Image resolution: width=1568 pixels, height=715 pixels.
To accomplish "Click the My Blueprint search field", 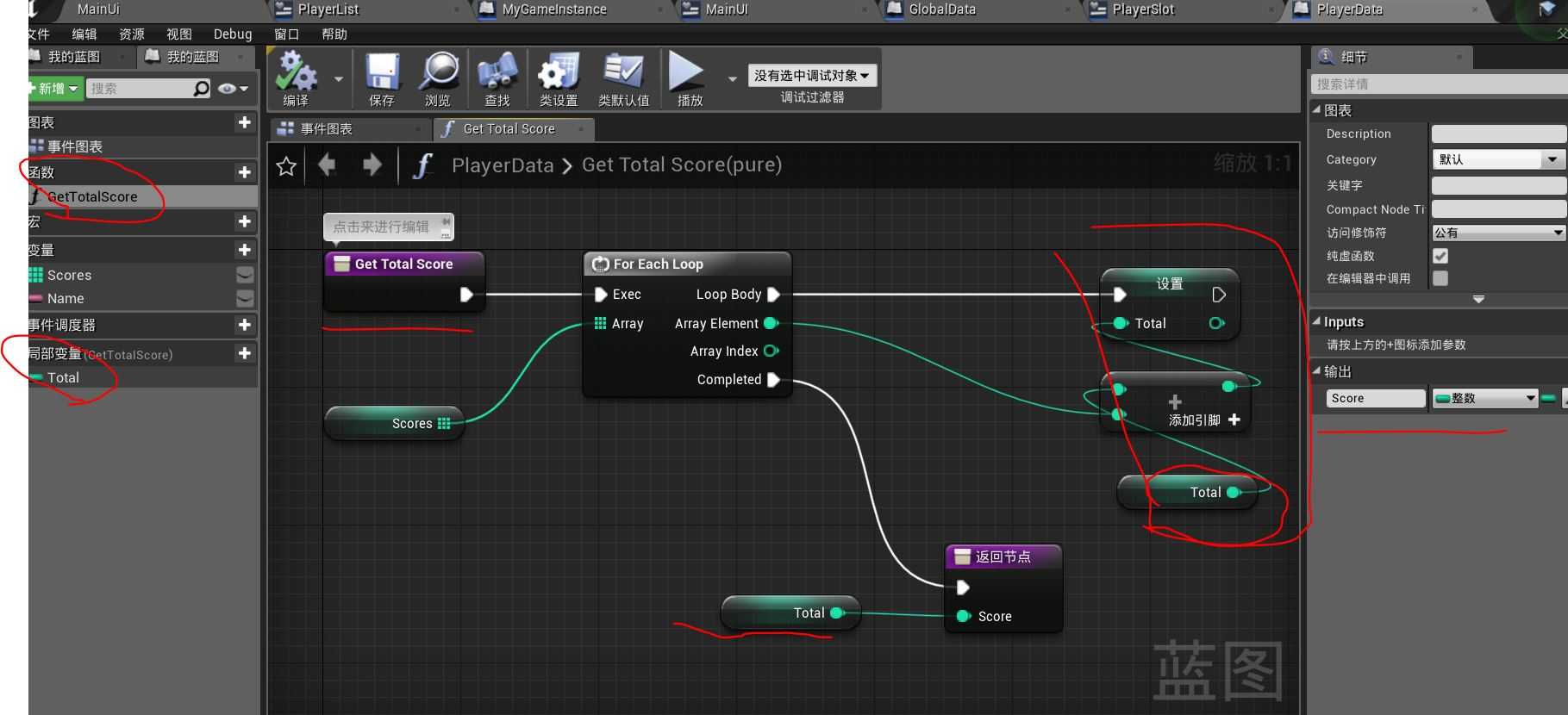I will pos(141,88).
